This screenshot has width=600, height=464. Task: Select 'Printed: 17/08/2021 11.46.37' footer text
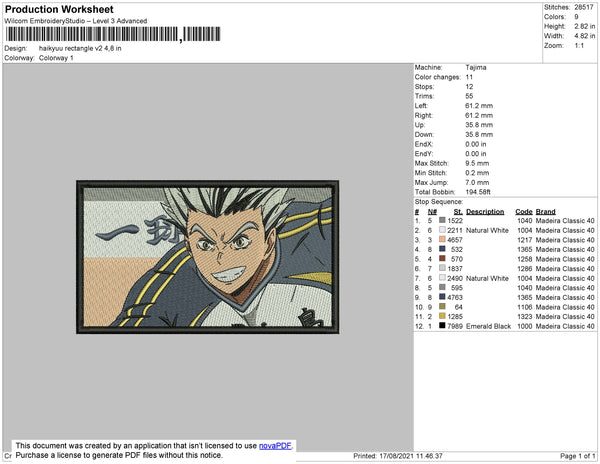tap(398, 456)
